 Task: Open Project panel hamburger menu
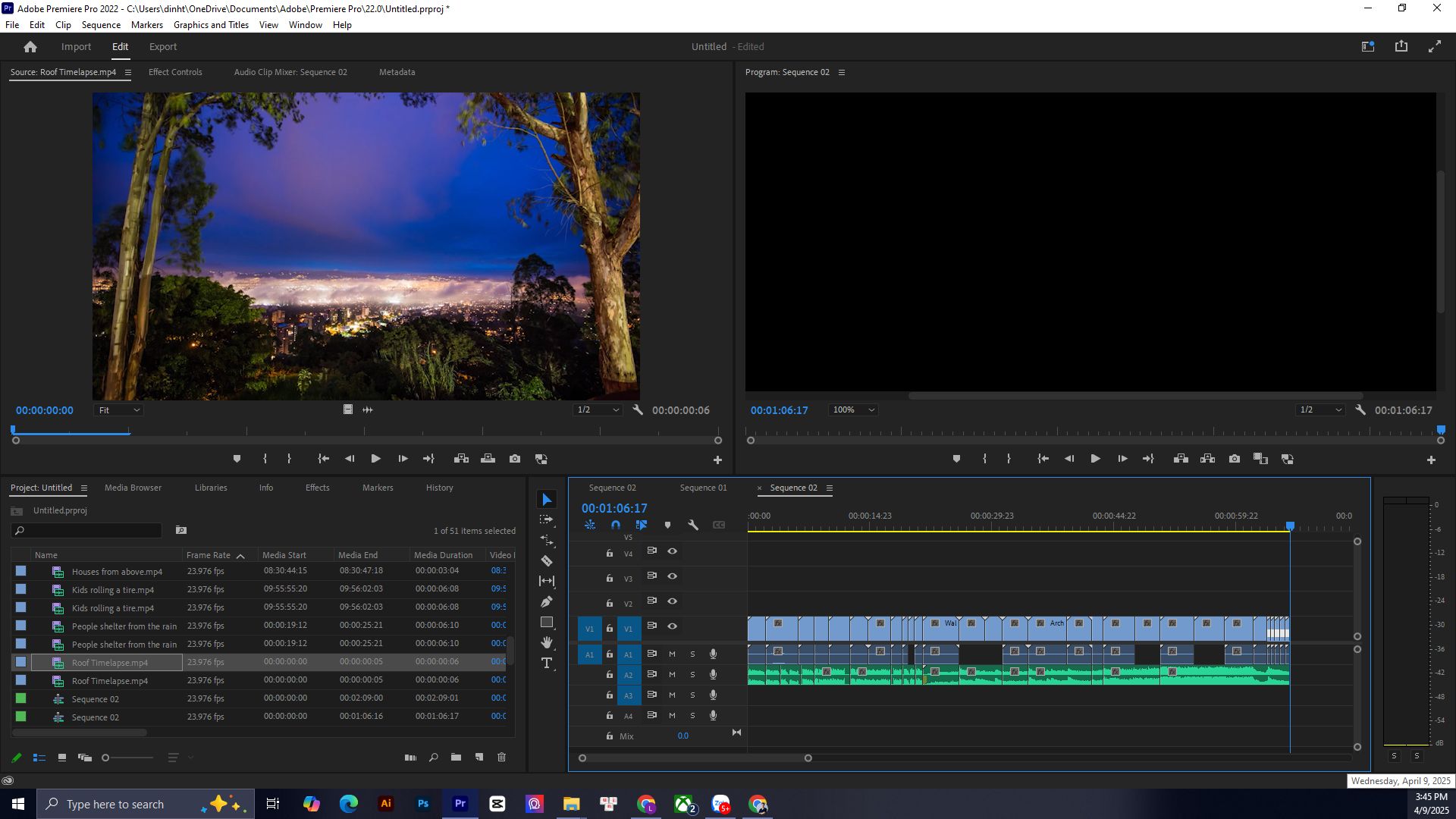84,488
